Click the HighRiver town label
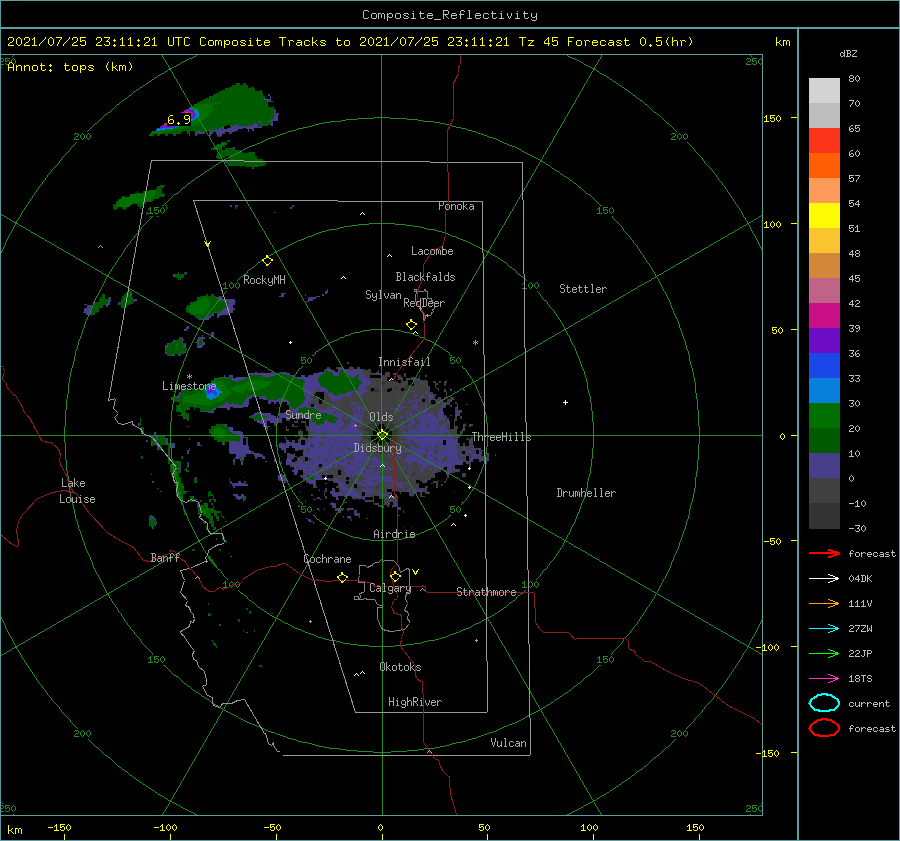 coord(415,702)
